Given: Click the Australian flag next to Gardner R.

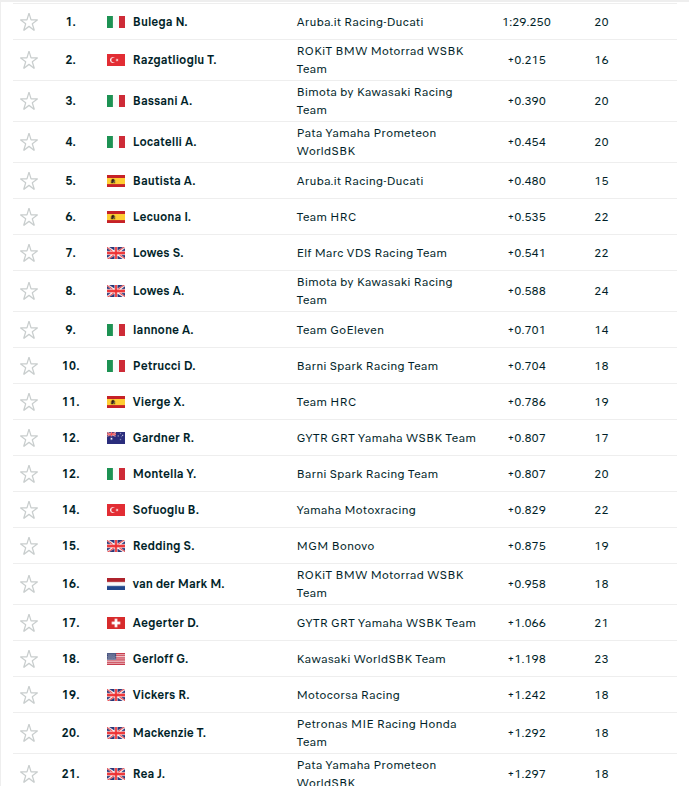Looking at the screenshot, I should (116, 438).
